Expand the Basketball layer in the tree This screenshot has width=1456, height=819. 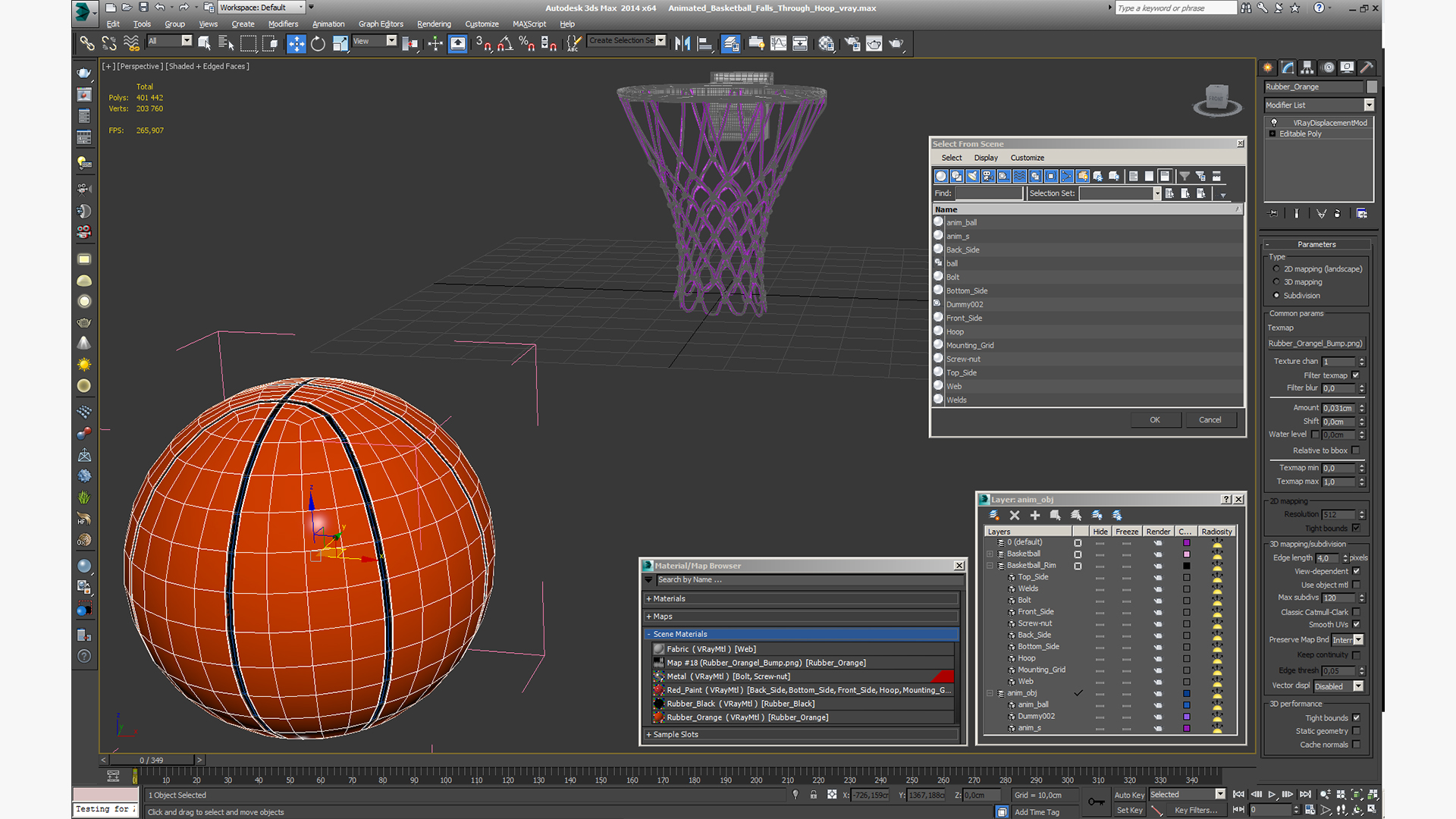coord(990,554)
